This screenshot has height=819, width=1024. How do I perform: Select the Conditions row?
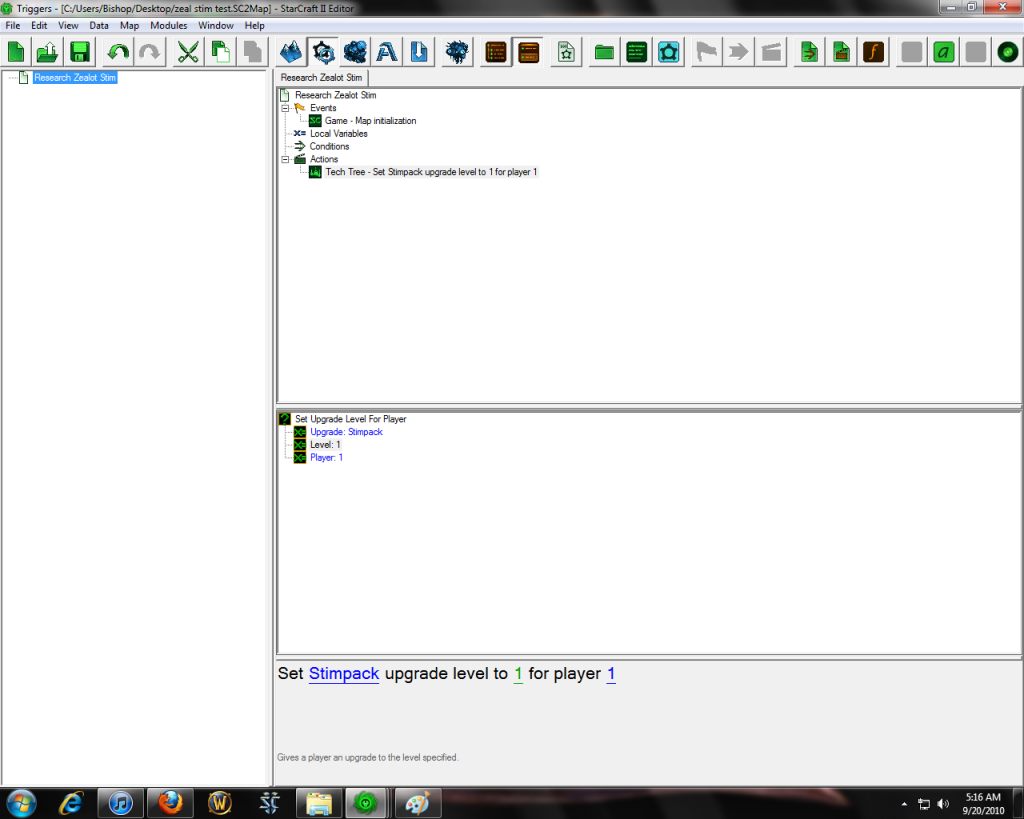pyautogui.click(x=329, y=146)
